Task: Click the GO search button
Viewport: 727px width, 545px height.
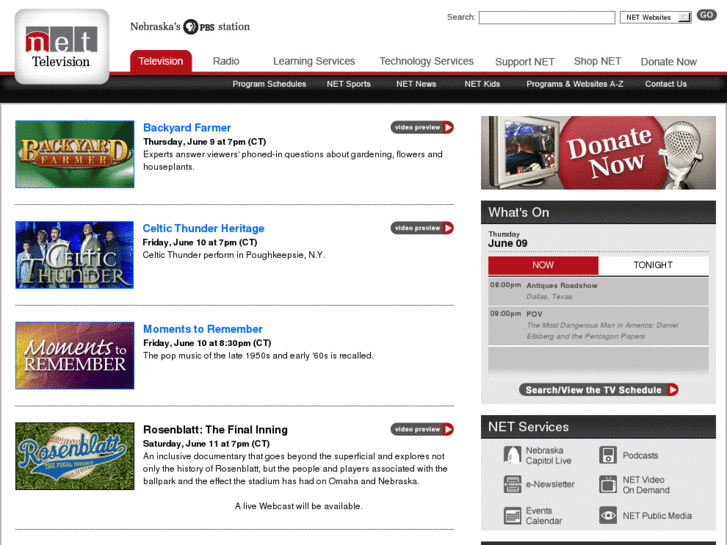Action: click(x=706, y=15)
